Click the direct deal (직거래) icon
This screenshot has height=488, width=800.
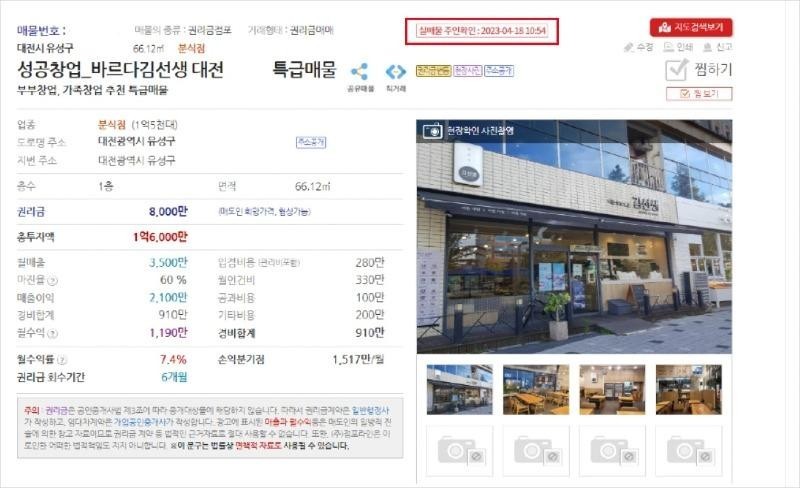tap(396, 71)
